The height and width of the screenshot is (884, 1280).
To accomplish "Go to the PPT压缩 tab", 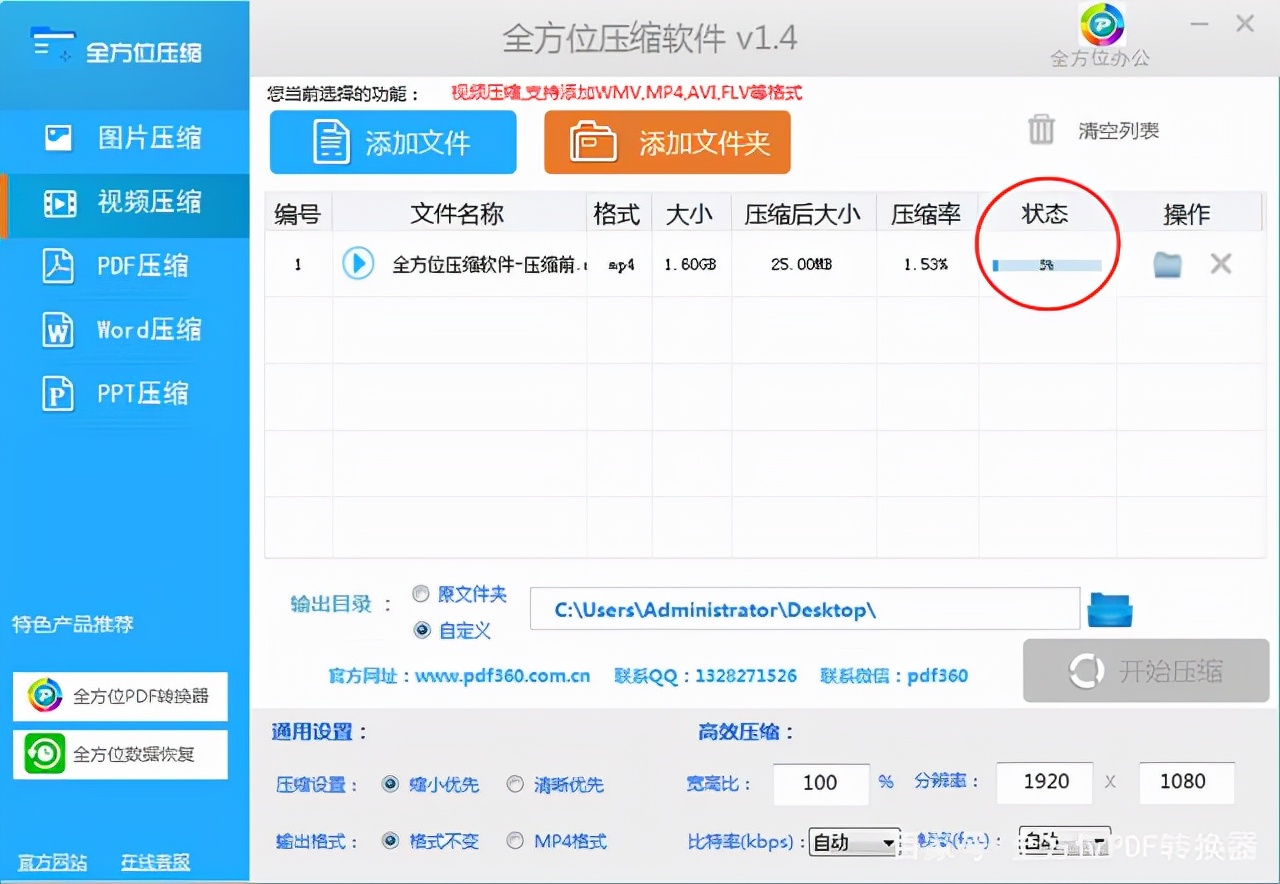I will click(125, 394).
